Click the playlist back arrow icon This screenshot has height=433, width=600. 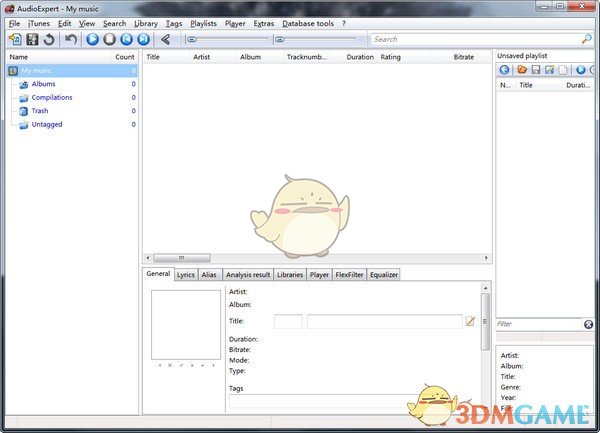tap(504, 70)
